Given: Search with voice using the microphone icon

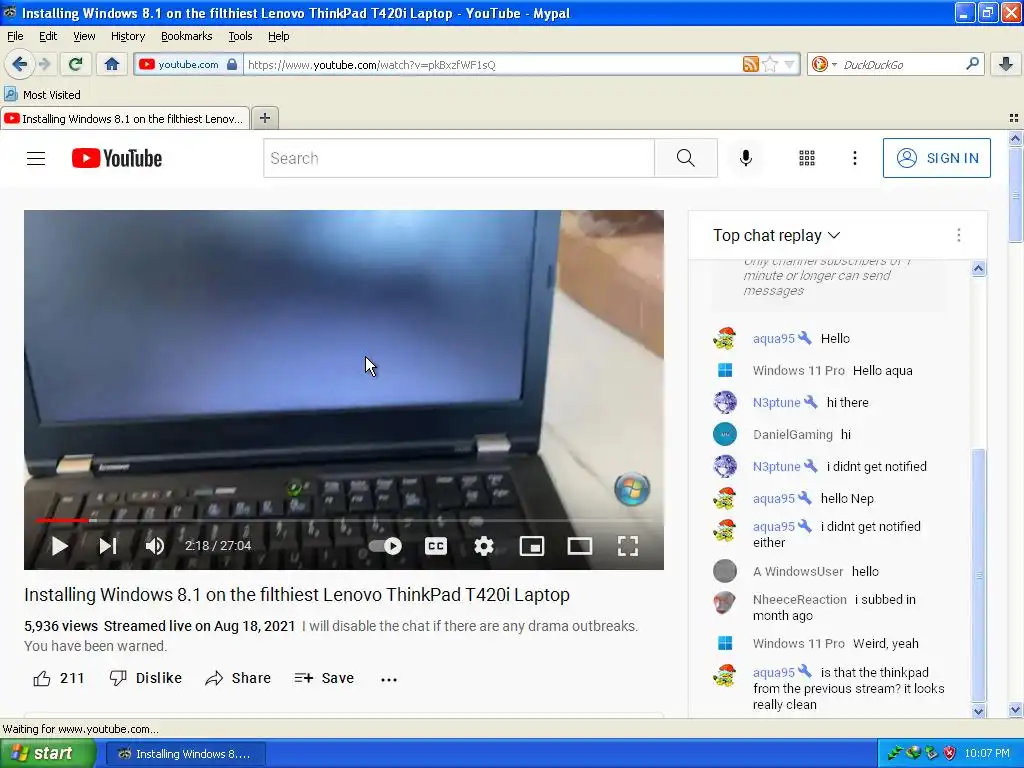Looking at the screenshot, I should 746,158.
